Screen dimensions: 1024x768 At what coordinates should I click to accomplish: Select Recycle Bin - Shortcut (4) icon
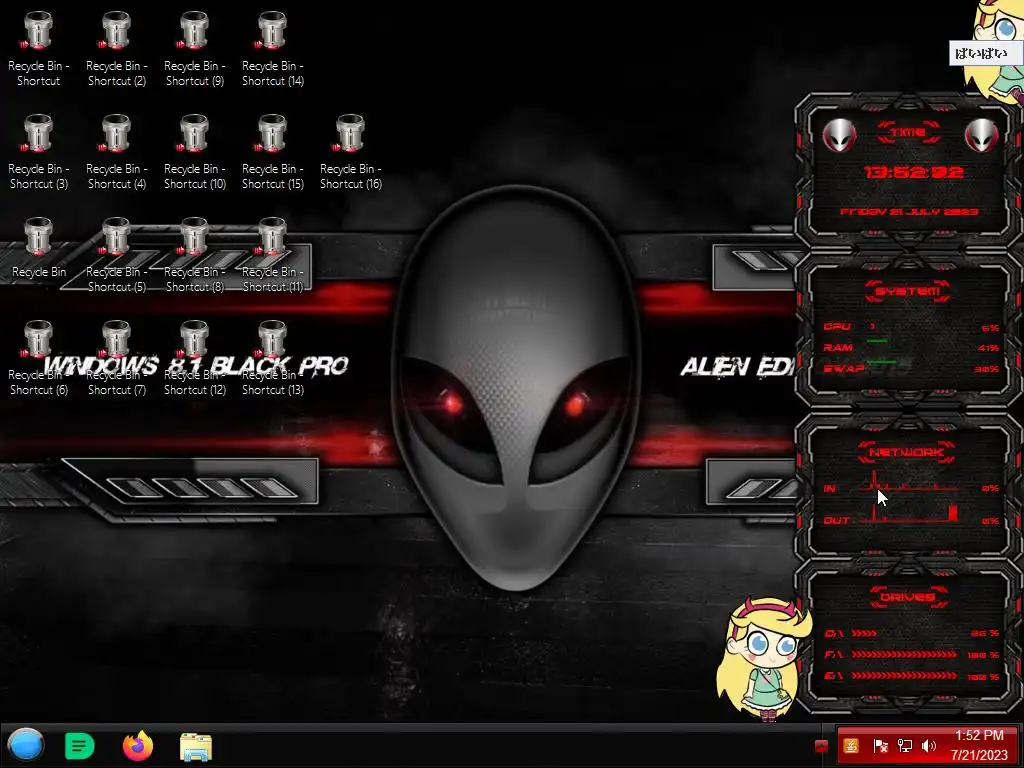tap(117, 152)
